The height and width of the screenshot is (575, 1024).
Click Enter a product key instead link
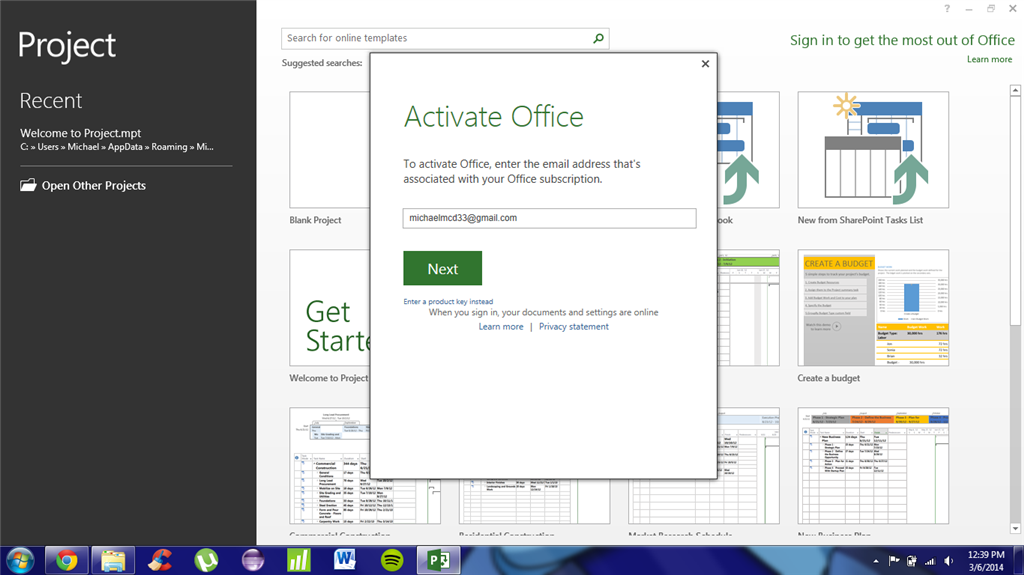click(448, 301)
